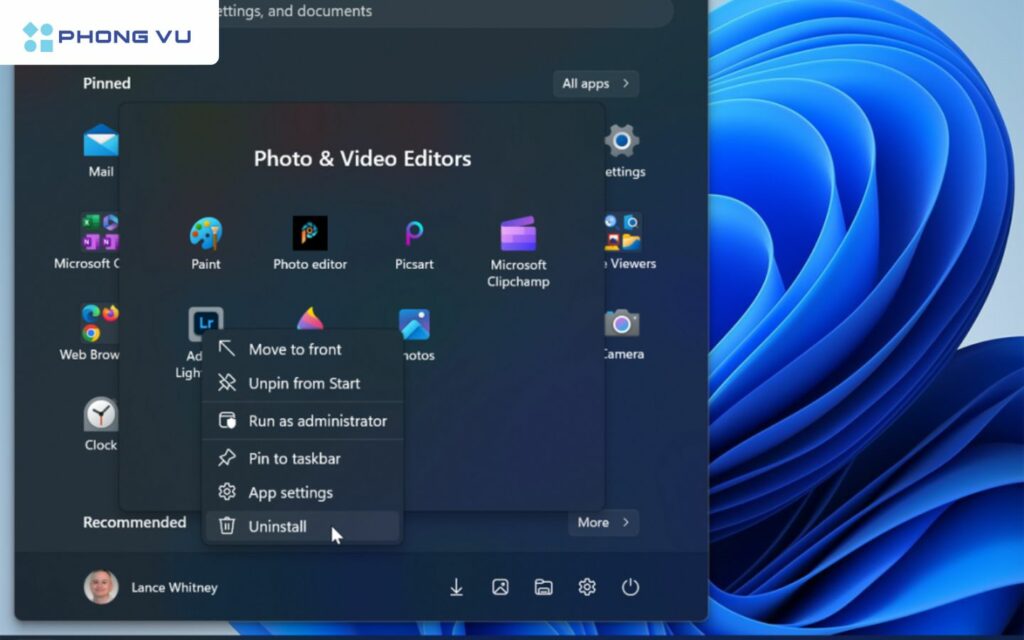Launch the Photo editor app
Screen dimensions: 1024x640
pyautogui.click(x=310, y=234)
